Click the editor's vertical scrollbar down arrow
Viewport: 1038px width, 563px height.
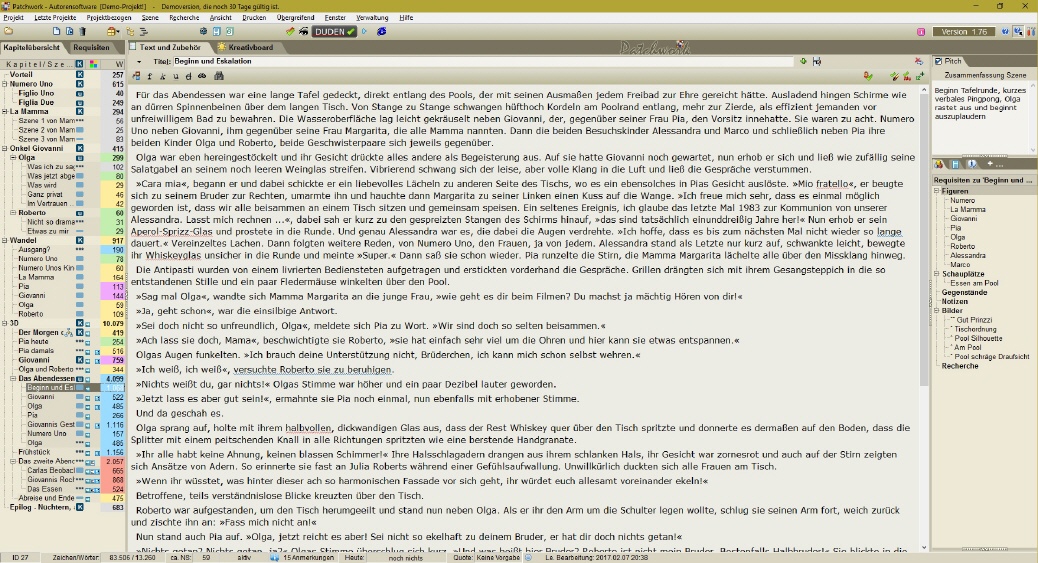tap(925, 547)
